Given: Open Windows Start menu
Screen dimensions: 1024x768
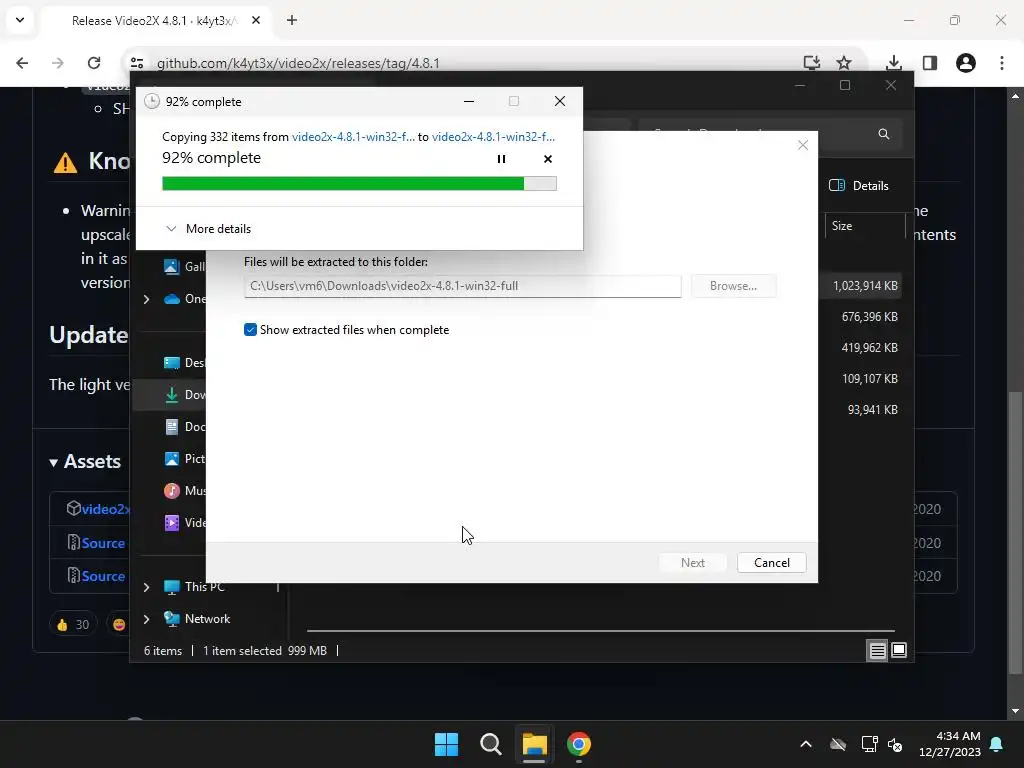Looking at the screenshot, I should [447, 744].
